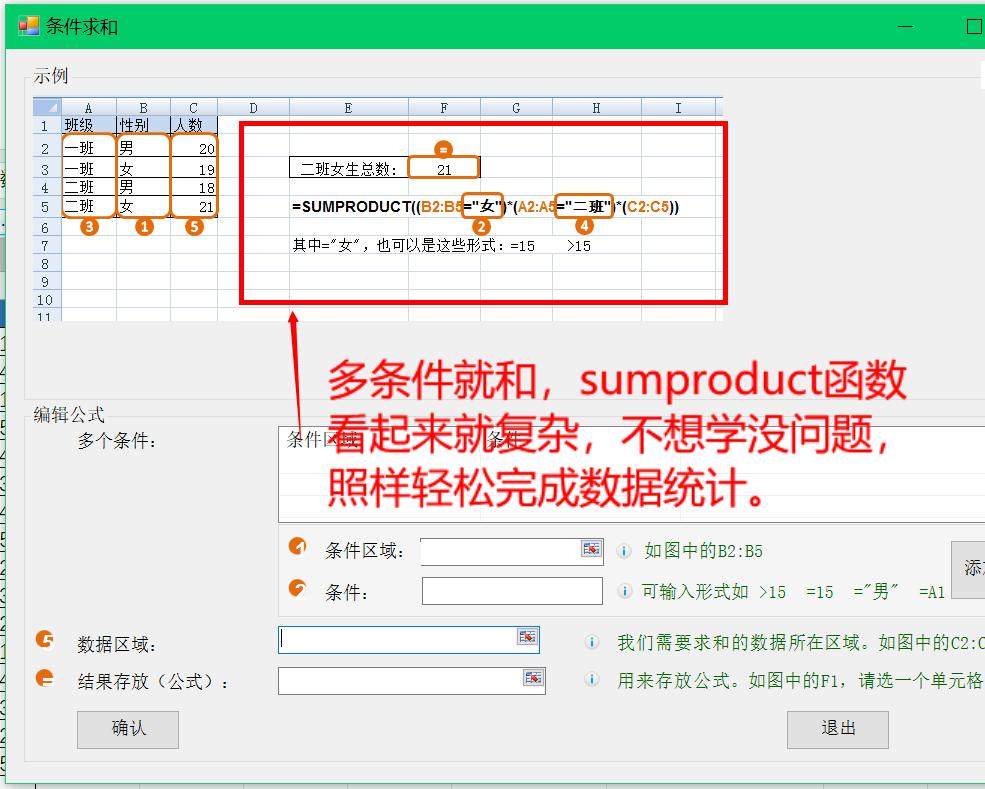The height and width of the screenshot is (789, 985).
Task: Click range picker icon in 结果存放 field
Action: (x=533, y=678)
